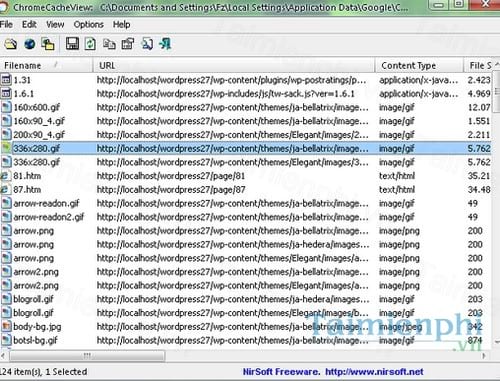Open the Options menu

(89, 24)
